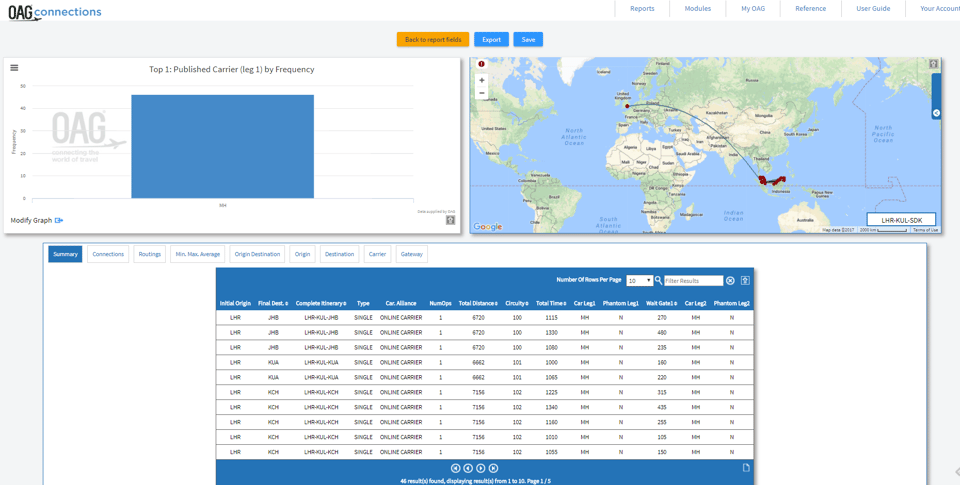Click the Initial Origin column header
The height and width of the screenshot is (485, 960).
coord(235,303)
